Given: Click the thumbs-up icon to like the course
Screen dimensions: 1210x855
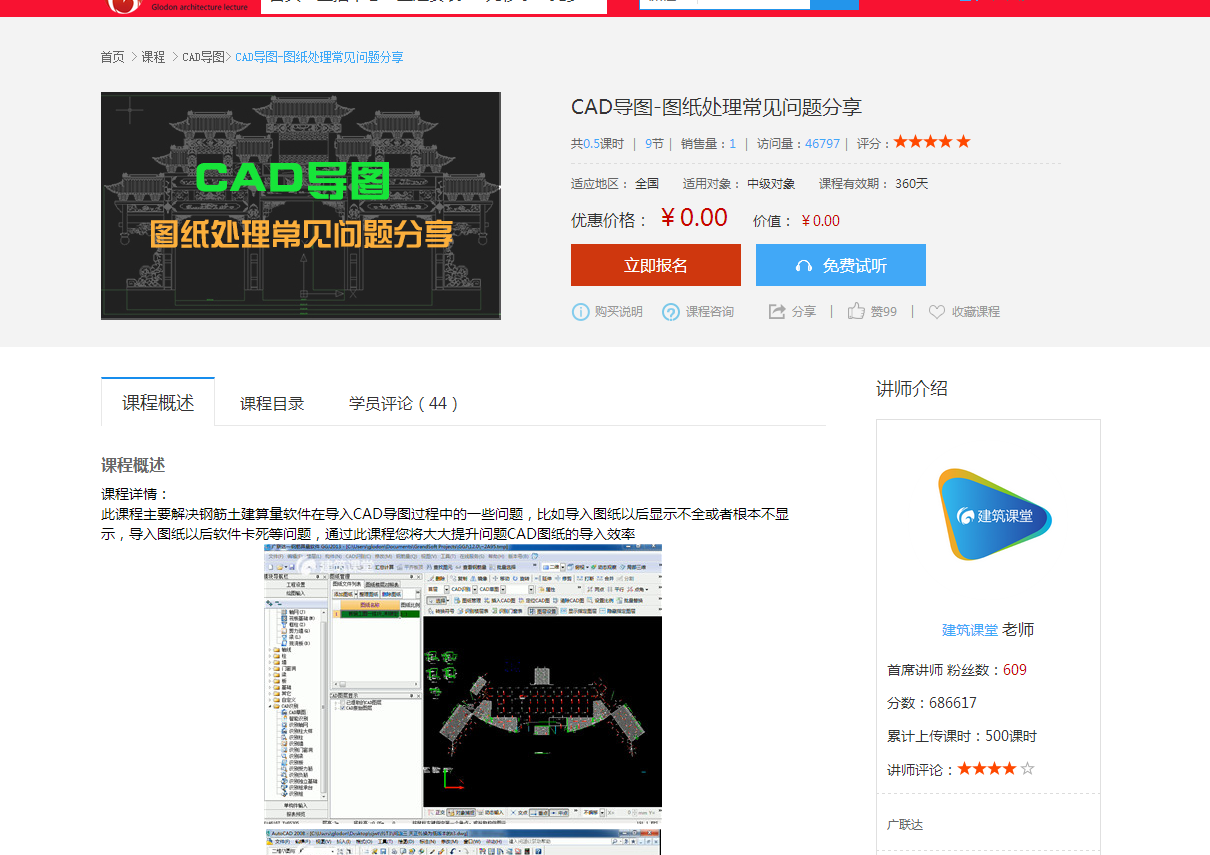Looking at the screenshot, I should tap(856, 311).
